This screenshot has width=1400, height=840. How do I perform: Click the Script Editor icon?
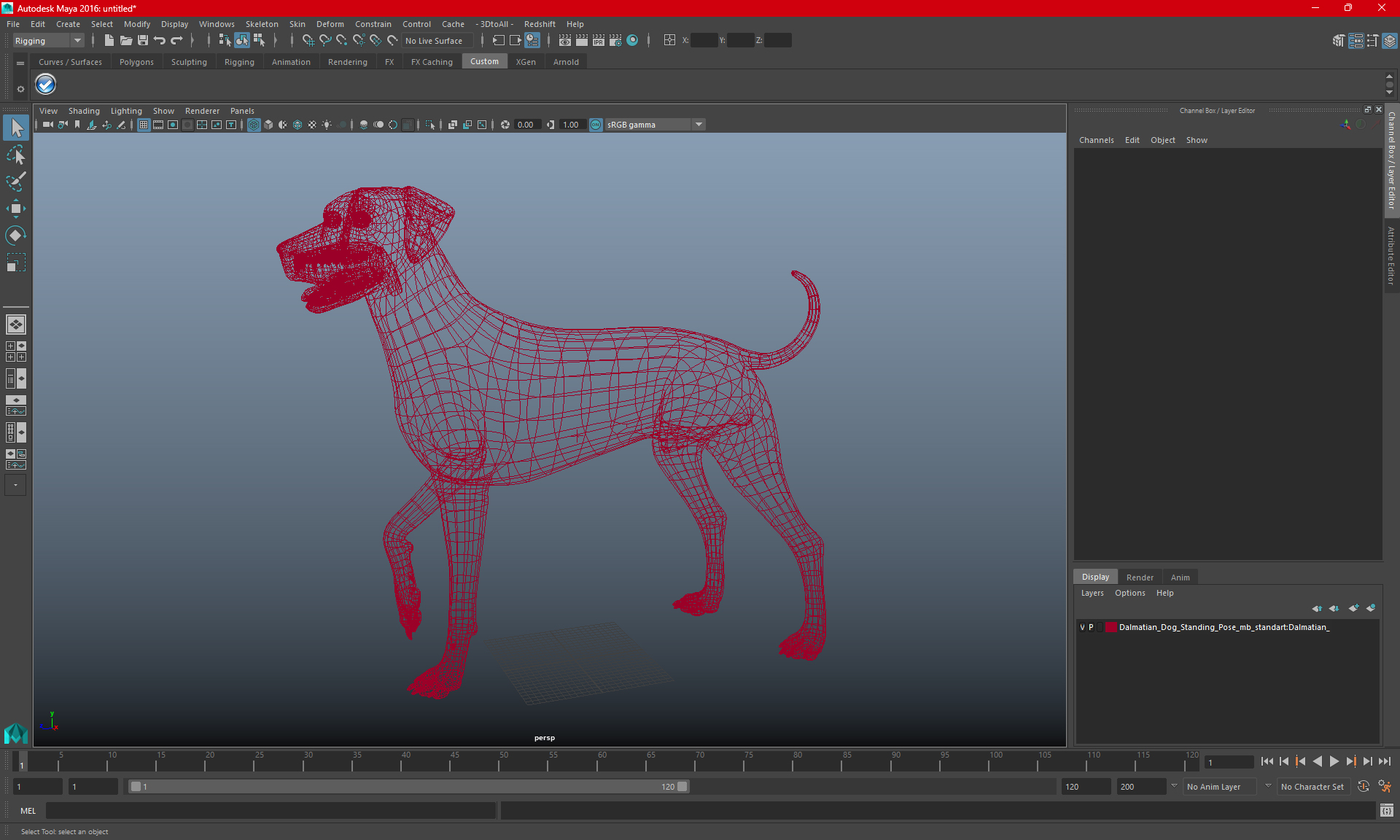1386,810
